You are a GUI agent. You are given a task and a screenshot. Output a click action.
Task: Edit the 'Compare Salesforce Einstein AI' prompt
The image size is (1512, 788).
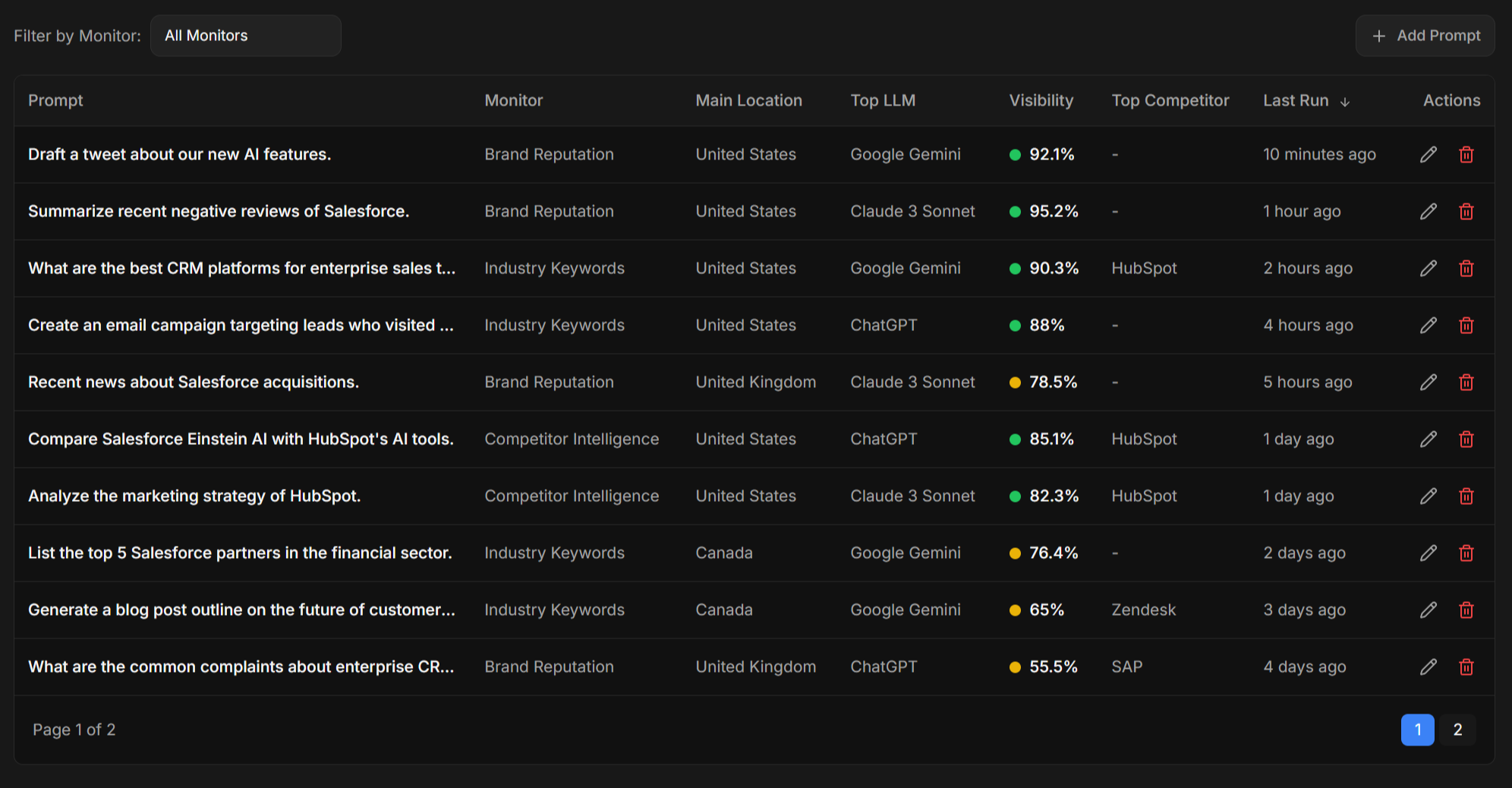1429,439
